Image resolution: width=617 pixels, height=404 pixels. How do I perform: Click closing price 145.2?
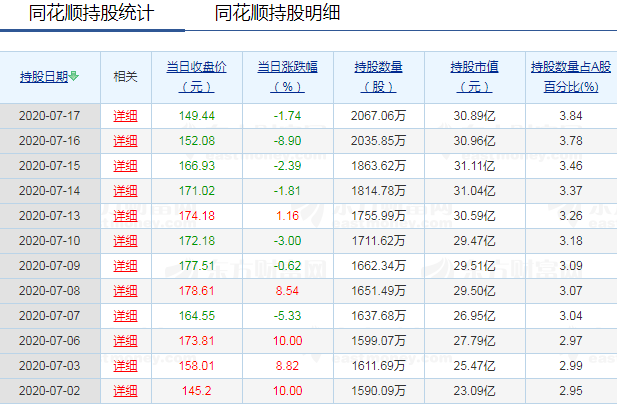197,391
